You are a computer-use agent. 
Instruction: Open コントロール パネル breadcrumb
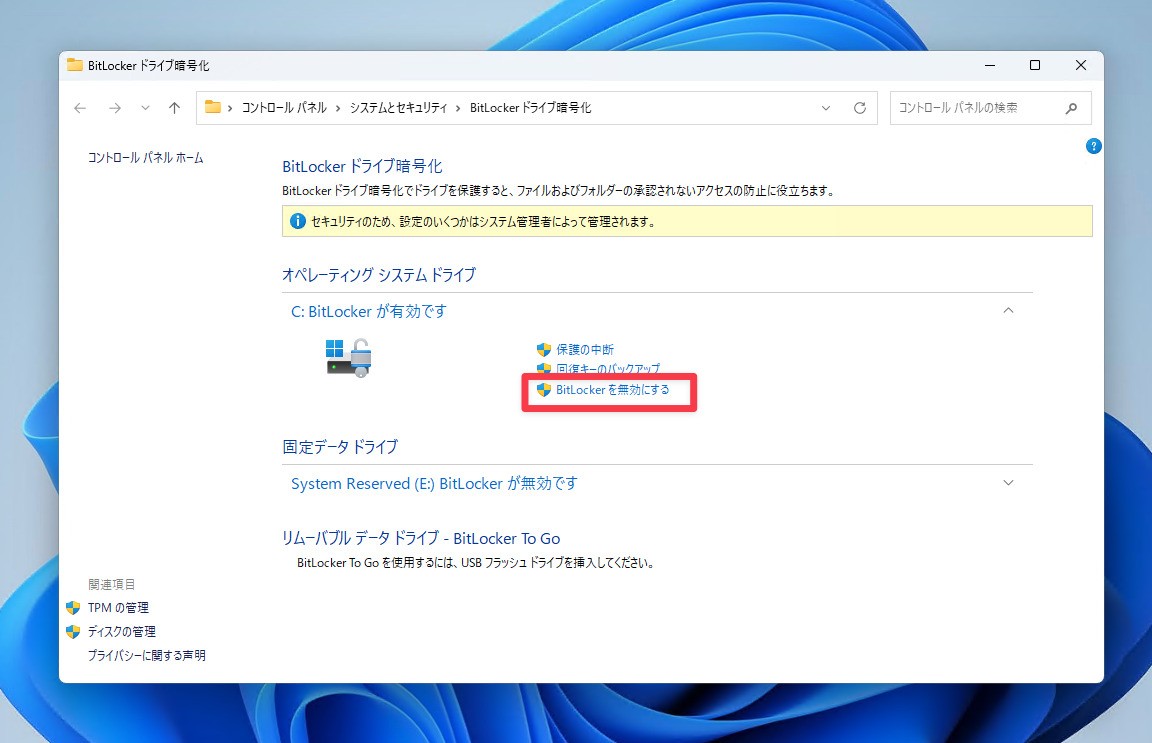pos(284,108)
